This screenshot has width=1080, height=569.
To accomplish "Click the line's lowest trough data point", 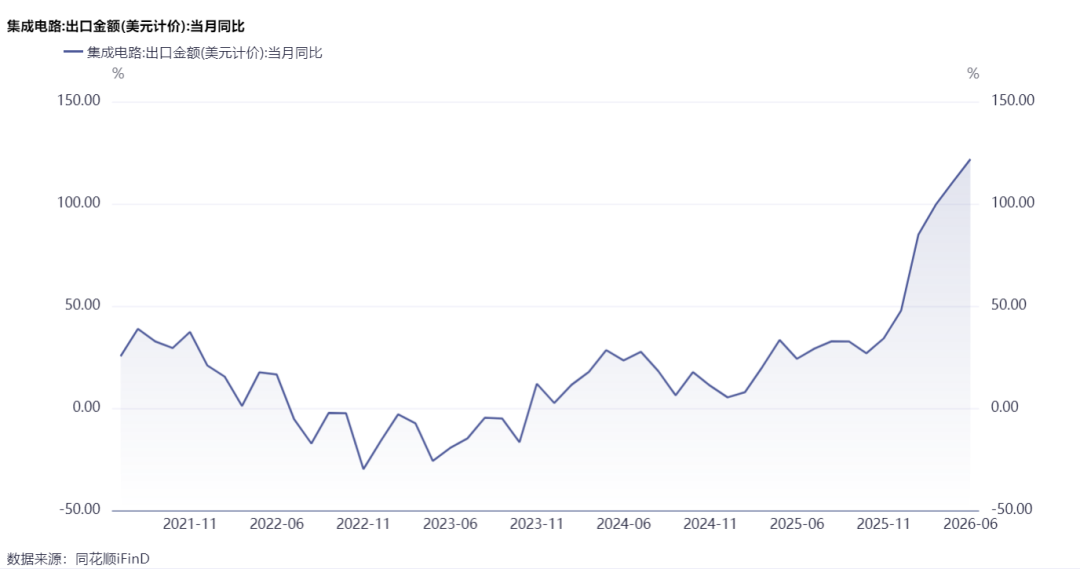I will point(363,469).
